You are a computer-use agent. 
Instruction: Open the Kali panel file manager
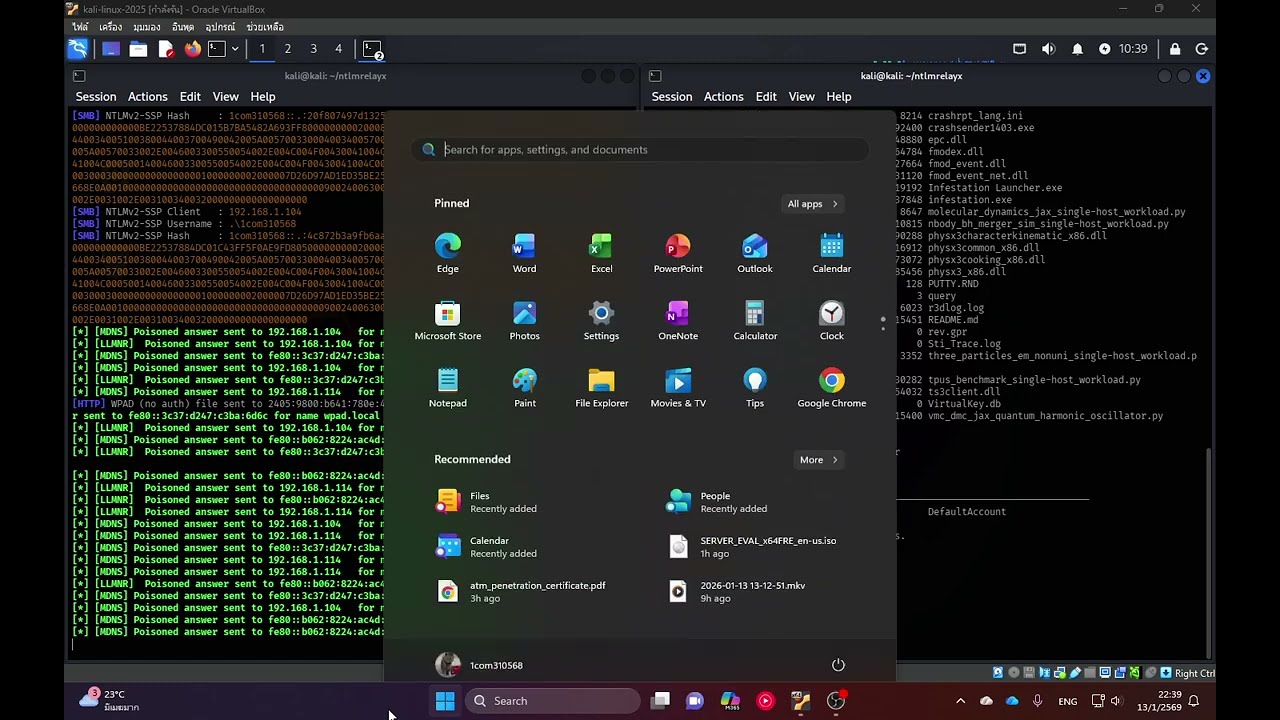pos(138,48)
